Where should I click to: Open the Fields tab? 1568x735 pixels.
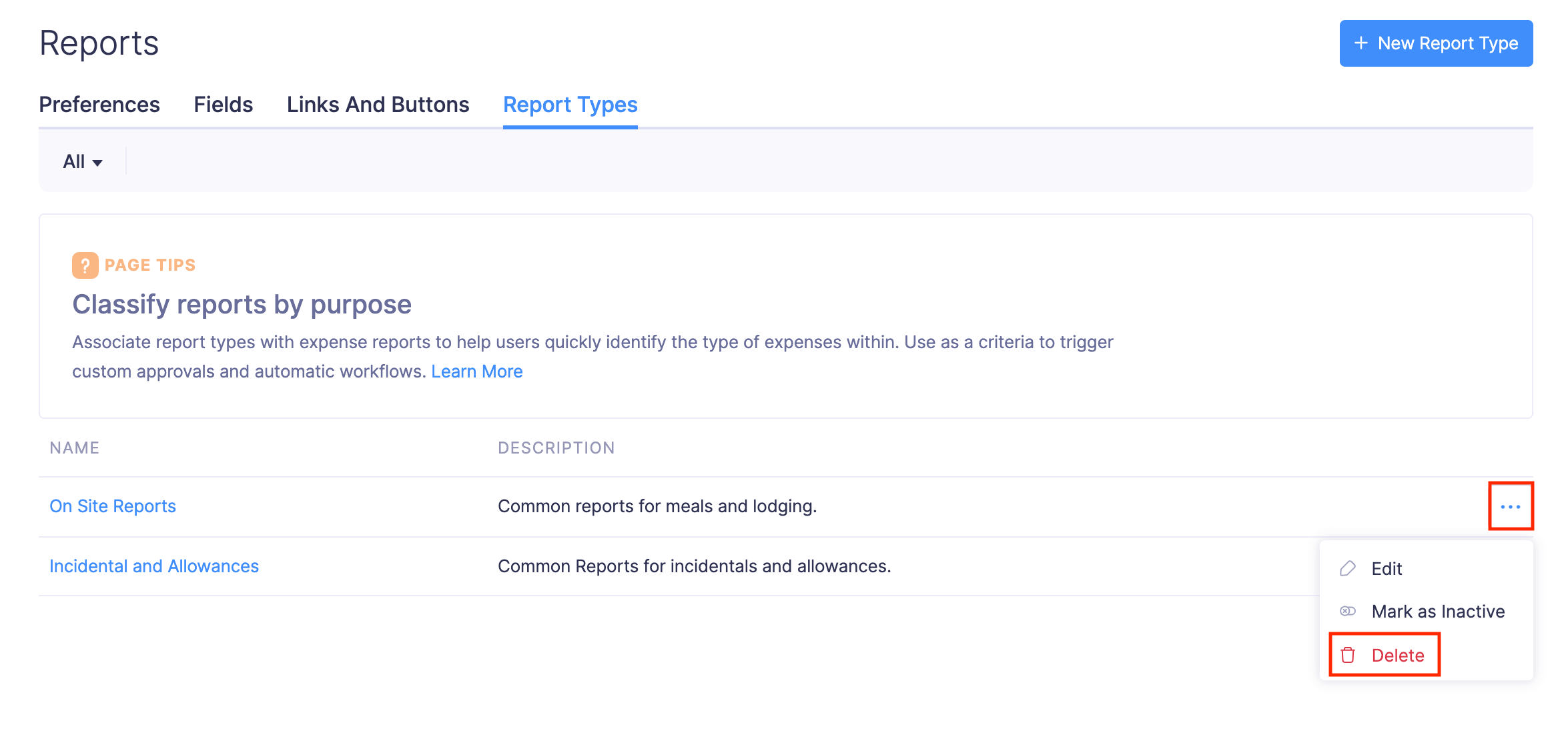point(223,105)
